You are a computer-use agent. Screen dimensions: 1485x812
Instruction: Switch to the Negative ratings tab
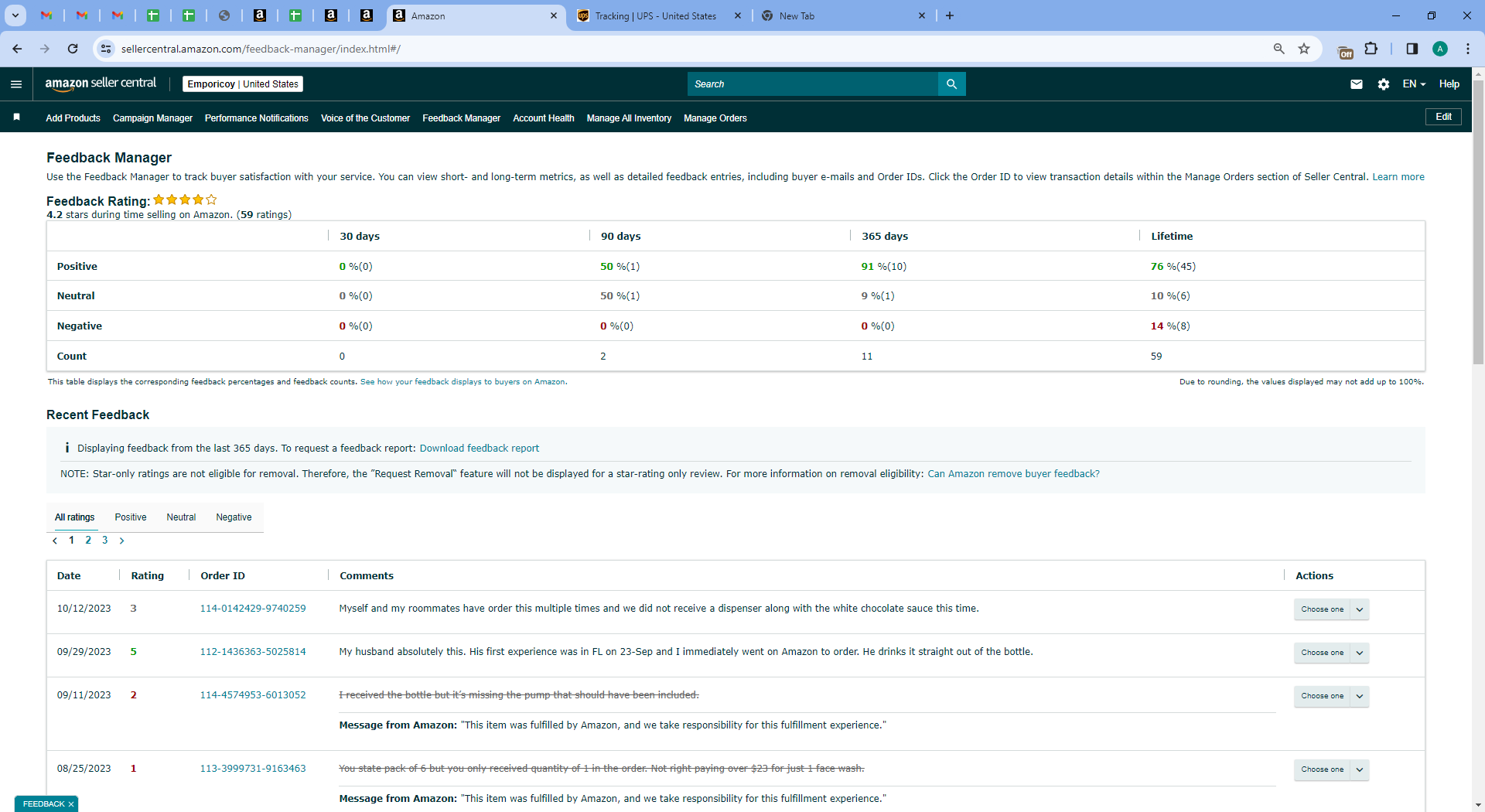pyautogui.click(x=234, y=517)
